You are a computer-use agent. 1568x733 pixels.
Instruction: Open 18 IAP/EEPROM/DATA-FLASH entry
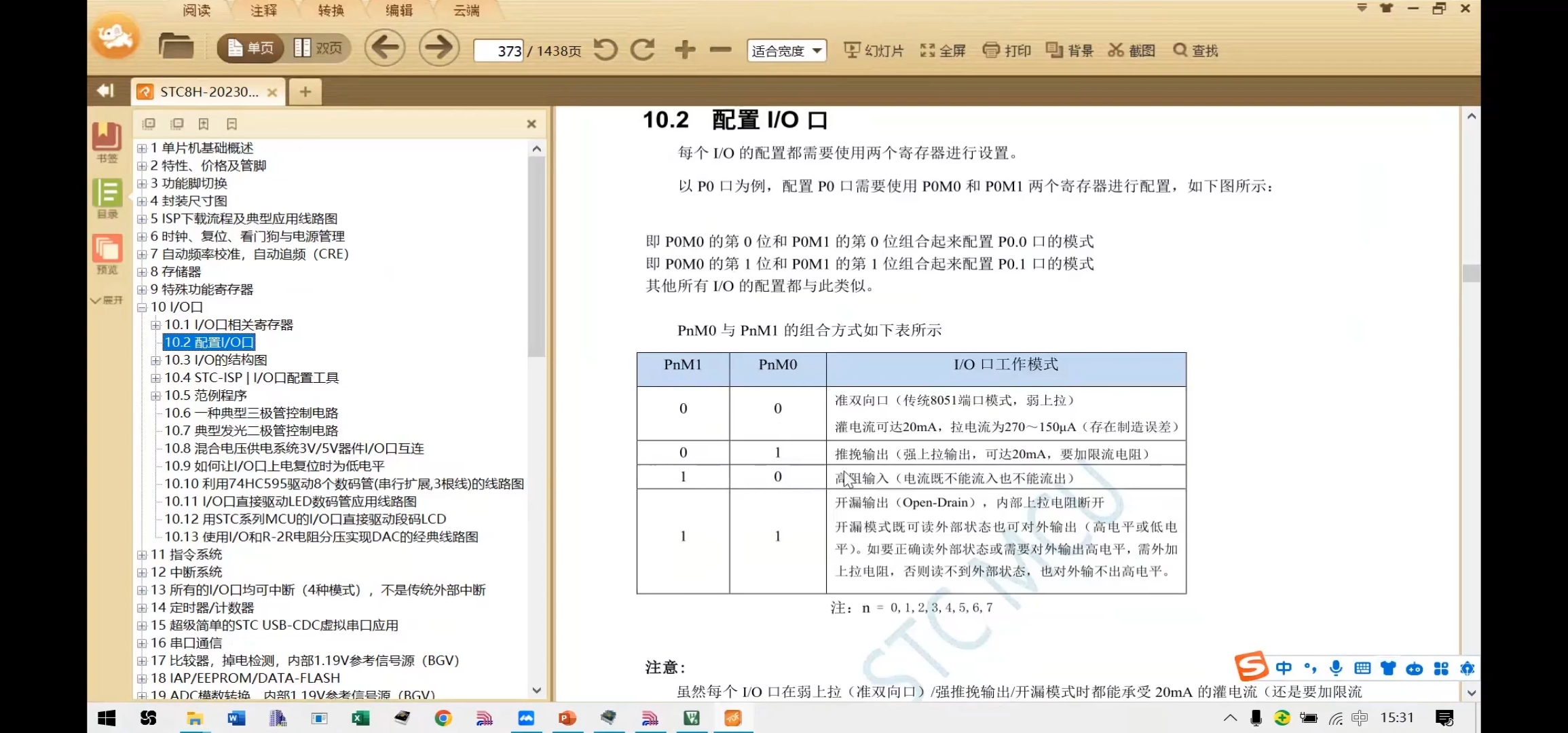pos(245,678)
